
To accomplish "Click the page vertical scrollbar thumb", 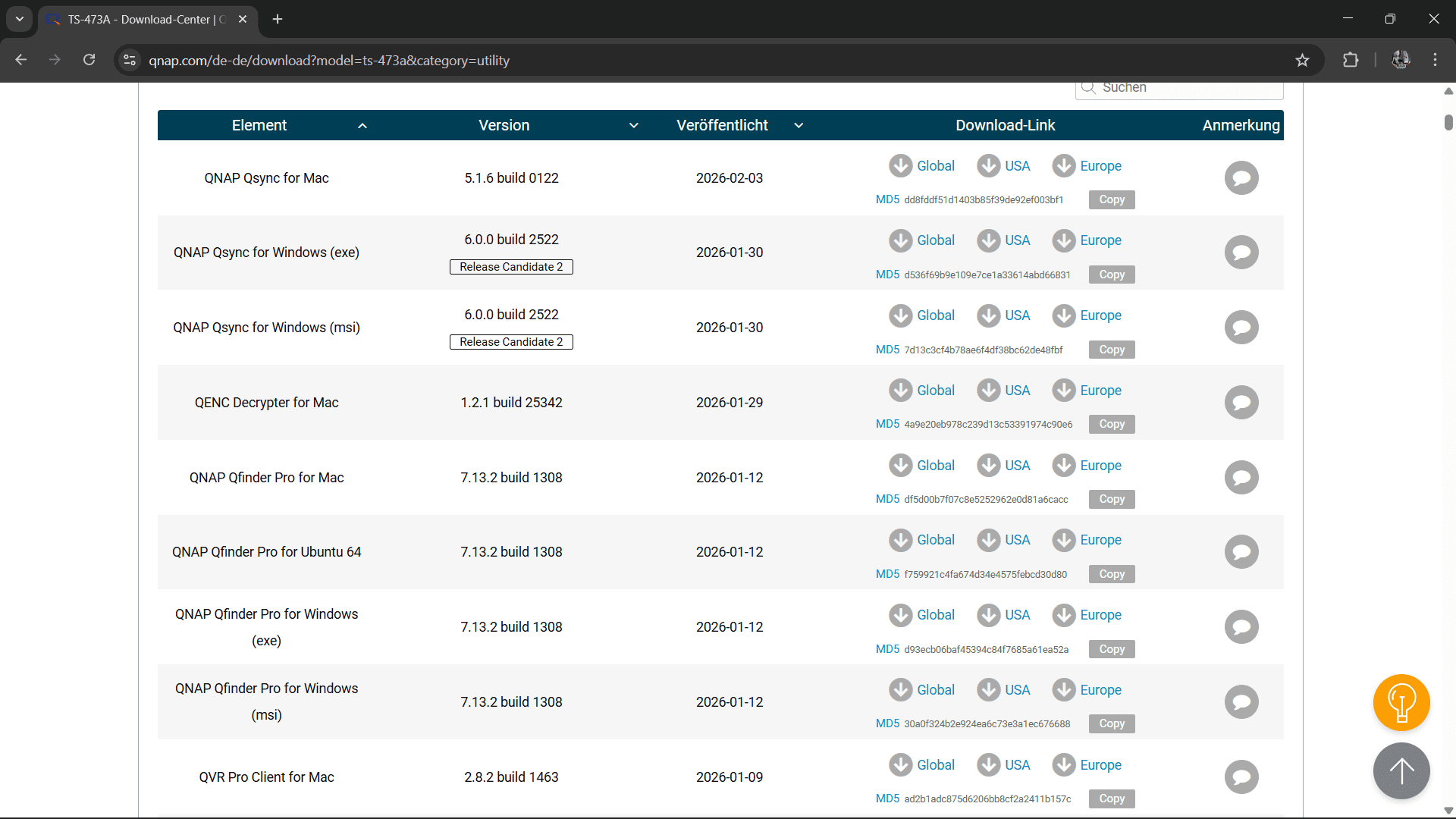I will point(1448,122).
